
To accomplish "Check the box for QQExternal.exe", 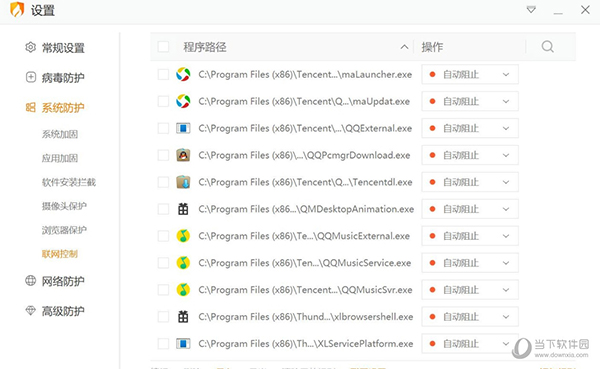I will (163, 128).
